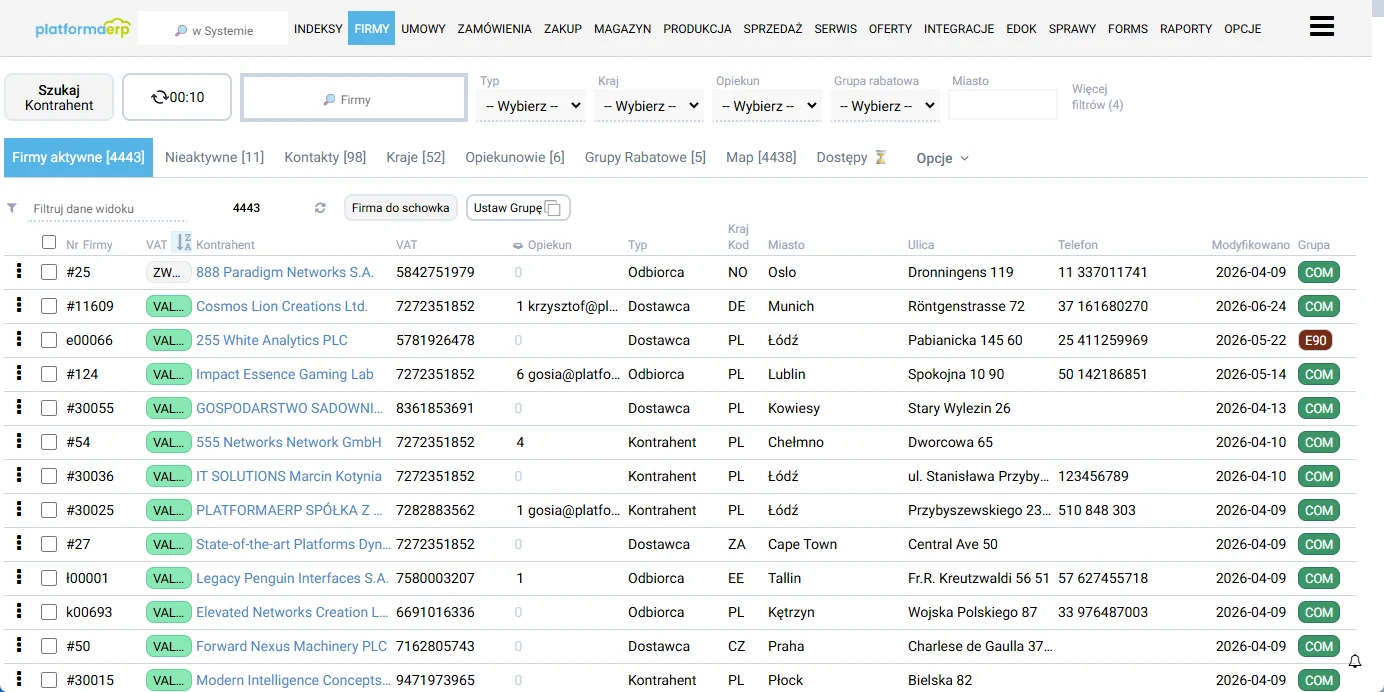This screenshot has height=692, width=1384.
Task: Click the Firmy search input
Action: pos(354,98)
